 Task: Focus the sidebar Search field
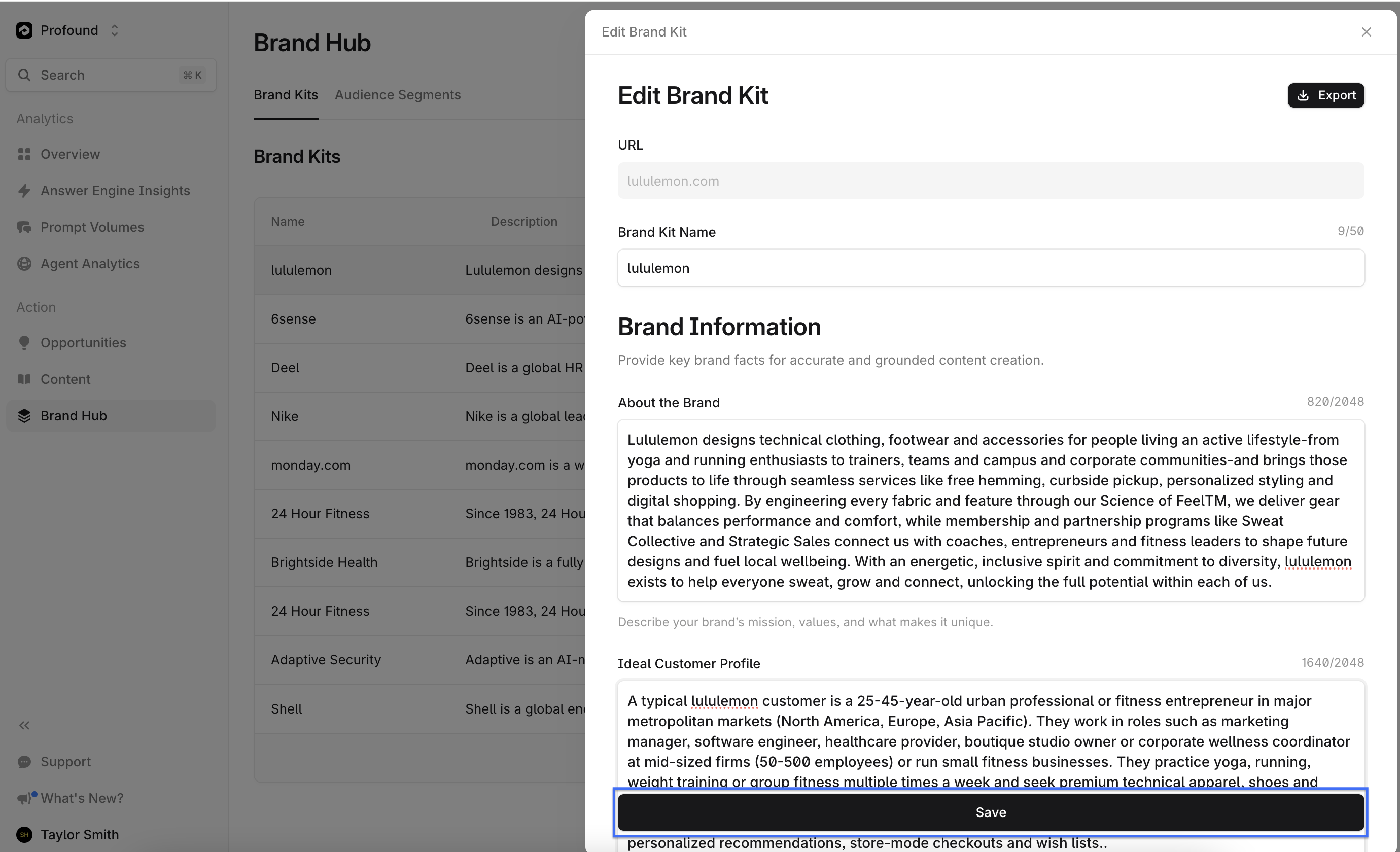[x=111, y=75]
